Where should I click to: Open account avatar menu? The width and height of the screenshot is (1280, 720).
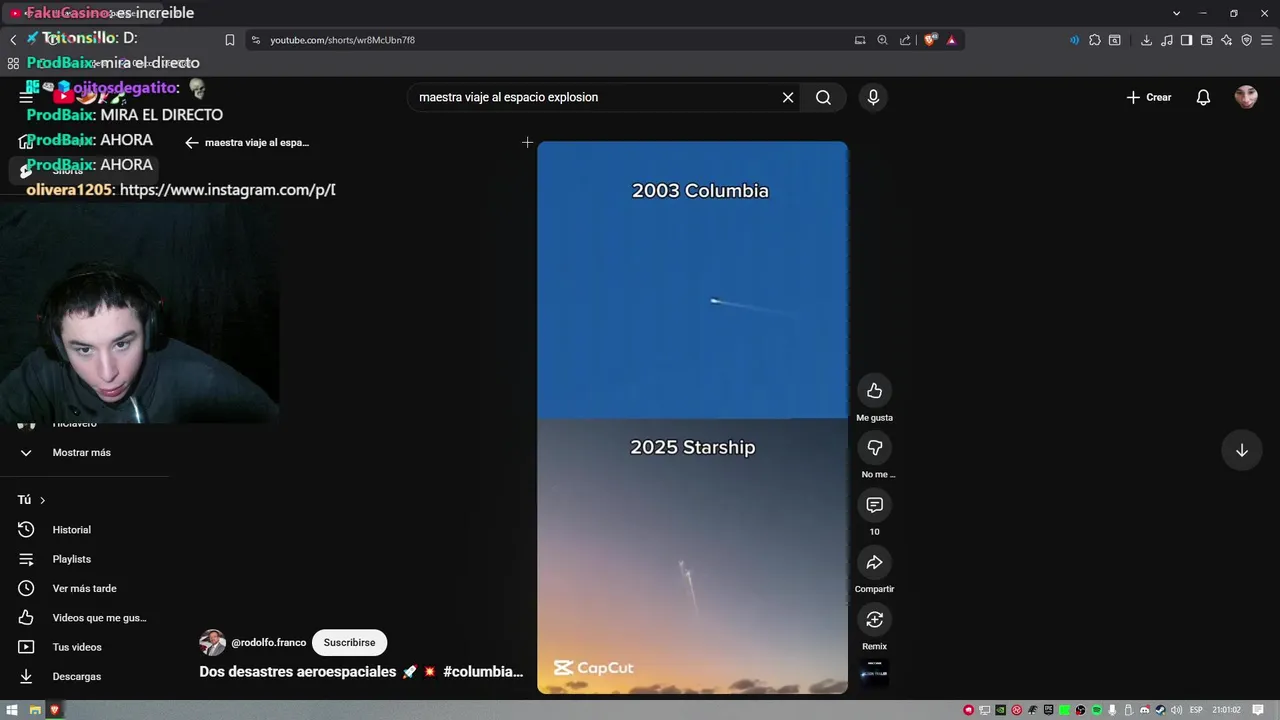[x=1246, y=97]
